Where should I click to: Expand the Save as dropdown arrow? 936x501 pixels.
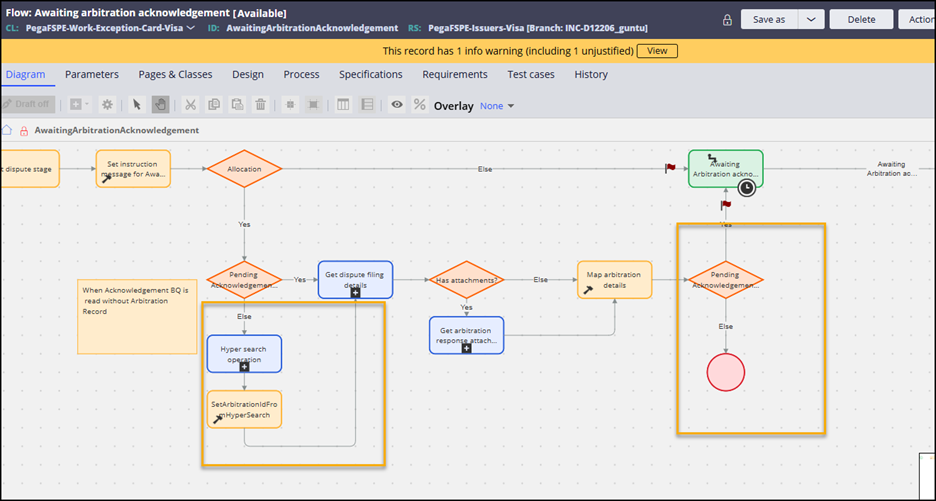811,19
